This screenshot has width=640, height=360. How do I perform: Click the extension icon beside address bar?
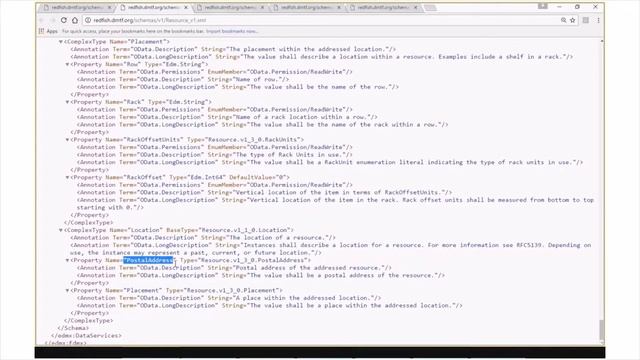click(x=586, y=20)
